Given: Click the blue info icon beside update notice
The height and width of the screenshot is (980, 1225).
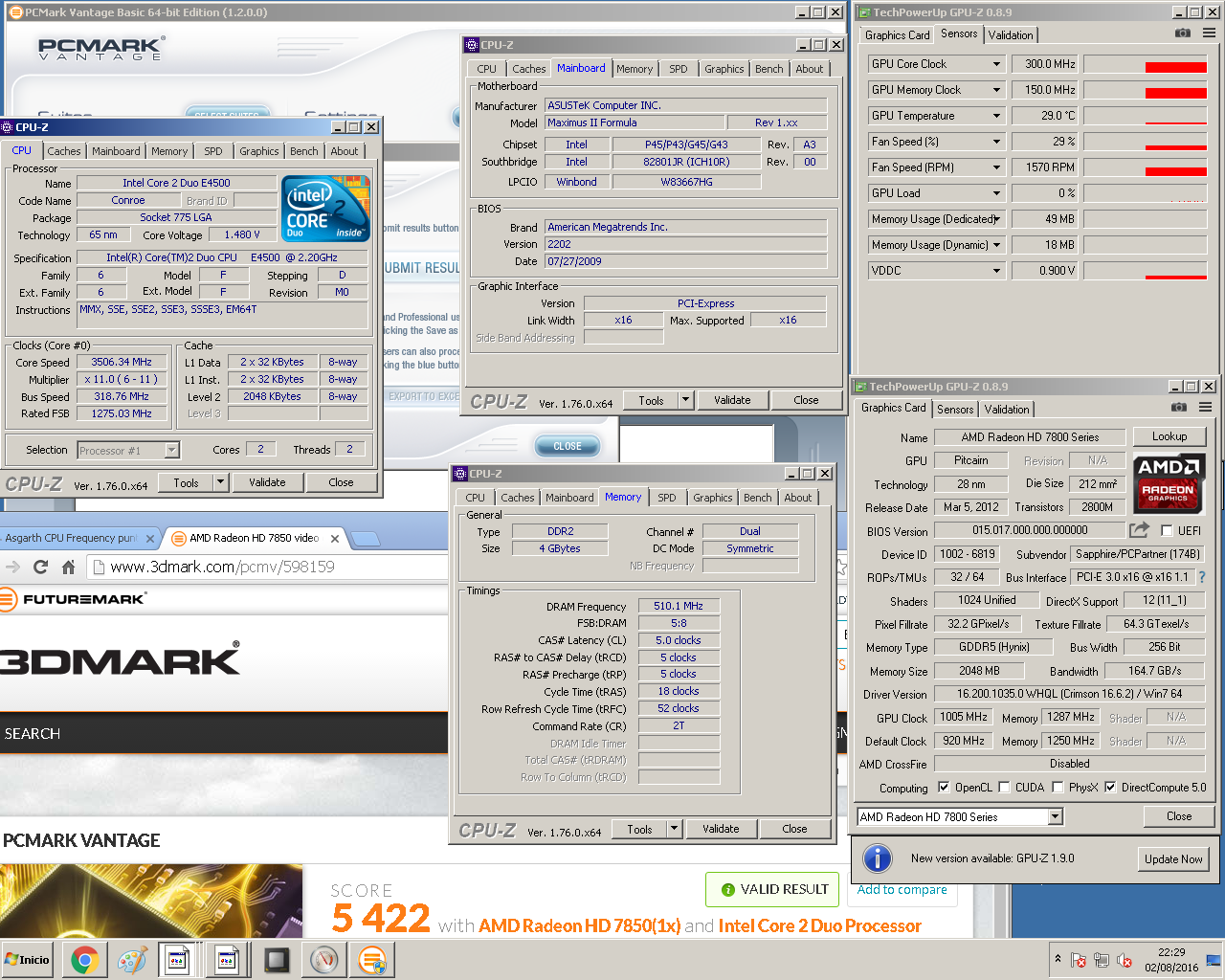Looking at the screenshot, I should 878,858.
